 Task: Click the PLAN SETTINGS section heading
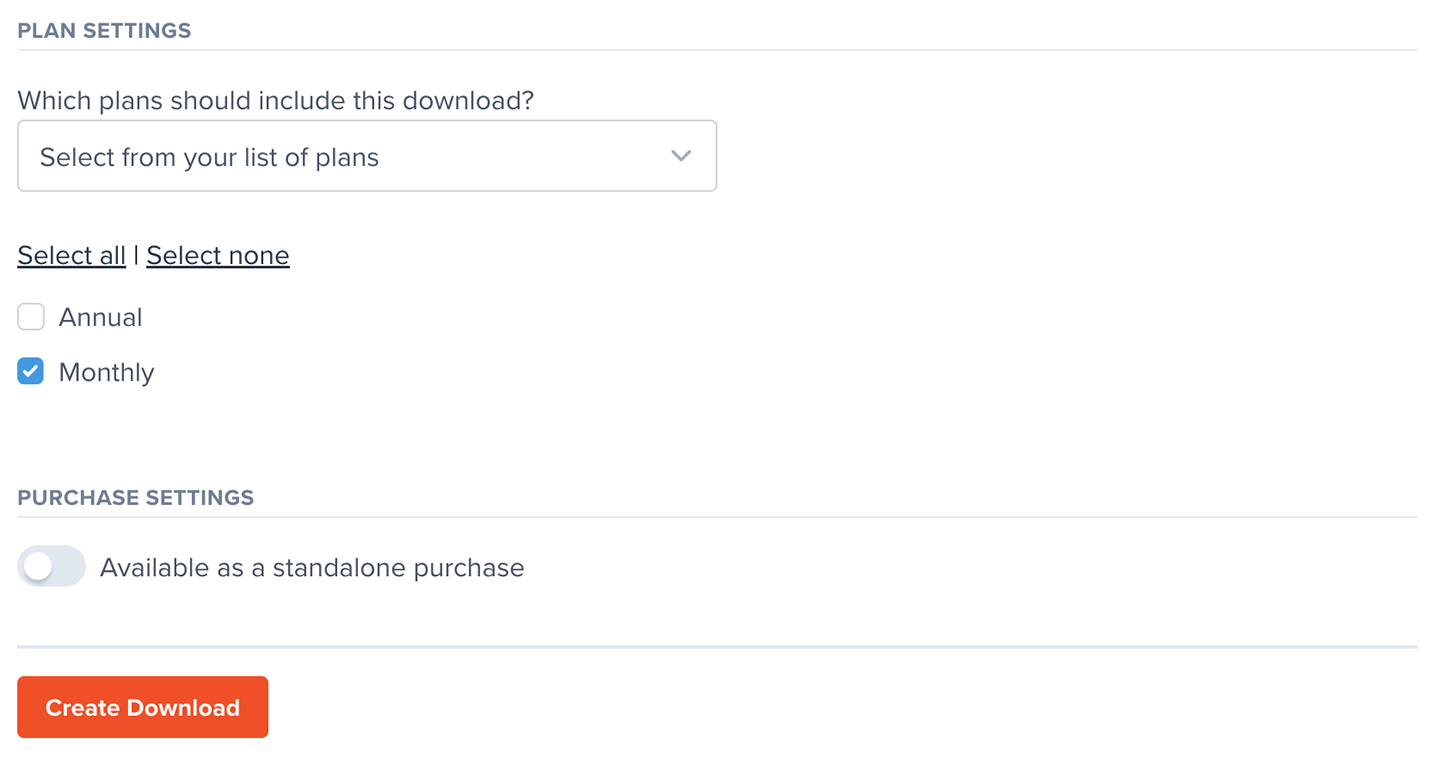pyautogui.click(x=104, y=31)
